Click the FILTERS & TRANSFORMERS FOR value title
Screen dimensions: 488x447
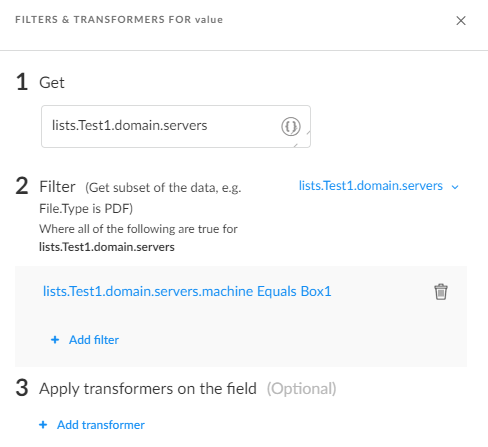[x=119, y=20]
